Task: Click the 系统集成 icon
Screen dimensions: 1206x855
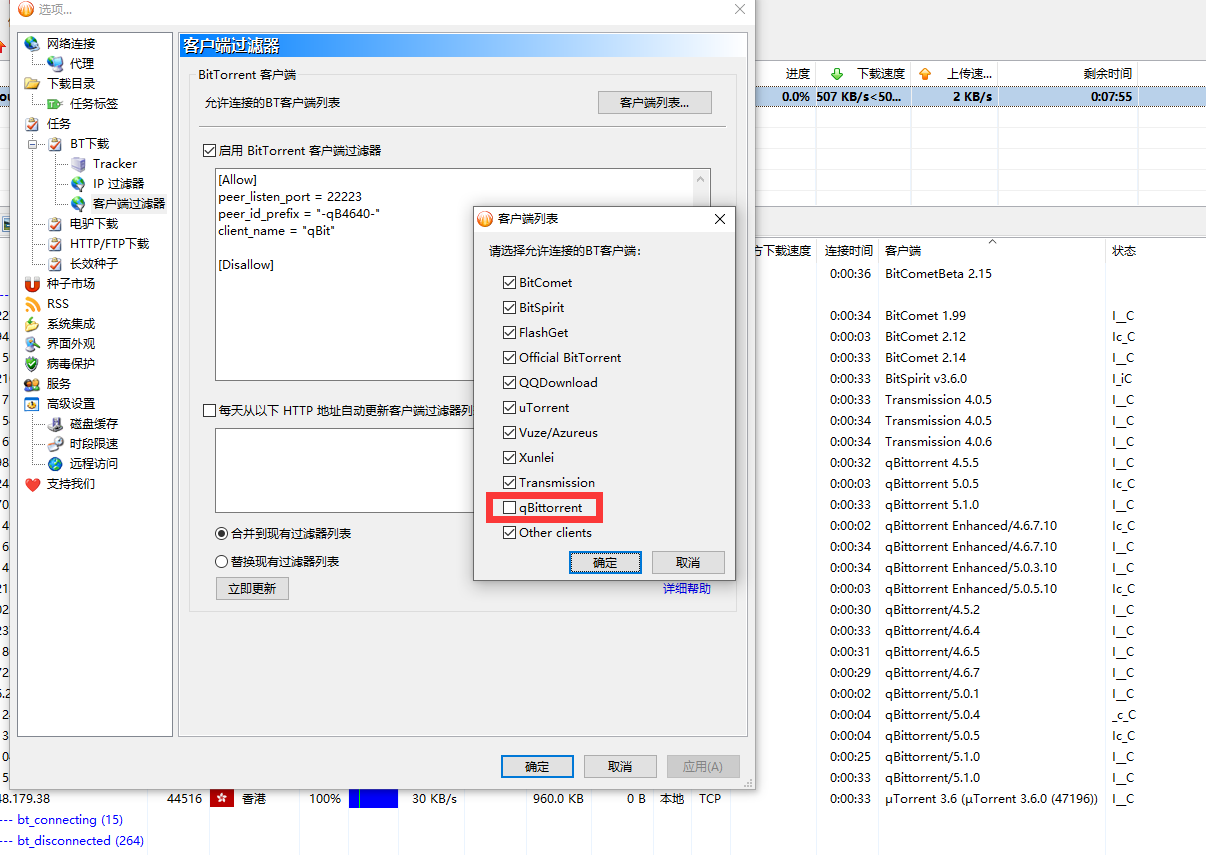Action: pos(32,324)
